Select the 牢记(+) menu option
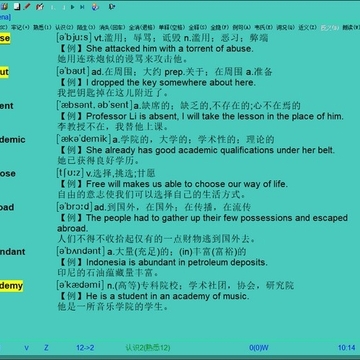 pyautogui.click(x=20, y=27)
